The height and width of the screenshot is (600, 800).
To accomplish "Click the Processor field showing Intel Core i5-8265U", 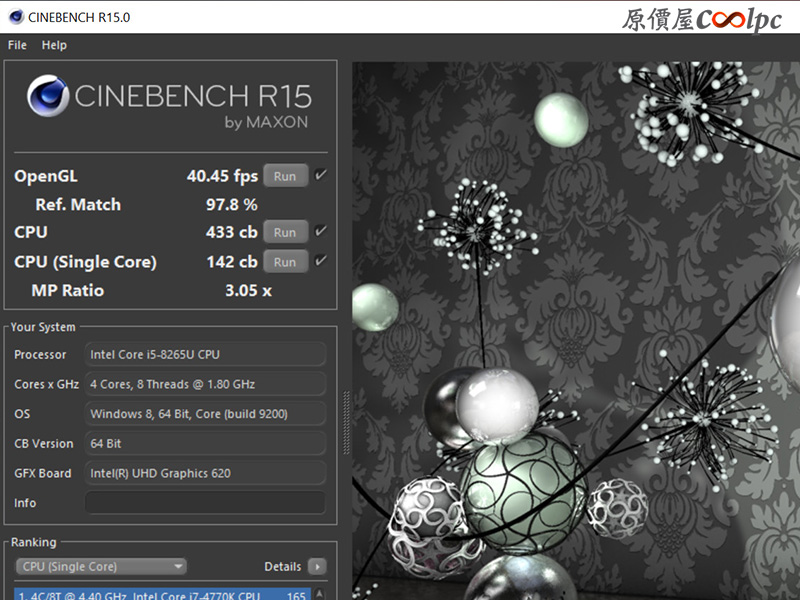I will tap(205, 355).
